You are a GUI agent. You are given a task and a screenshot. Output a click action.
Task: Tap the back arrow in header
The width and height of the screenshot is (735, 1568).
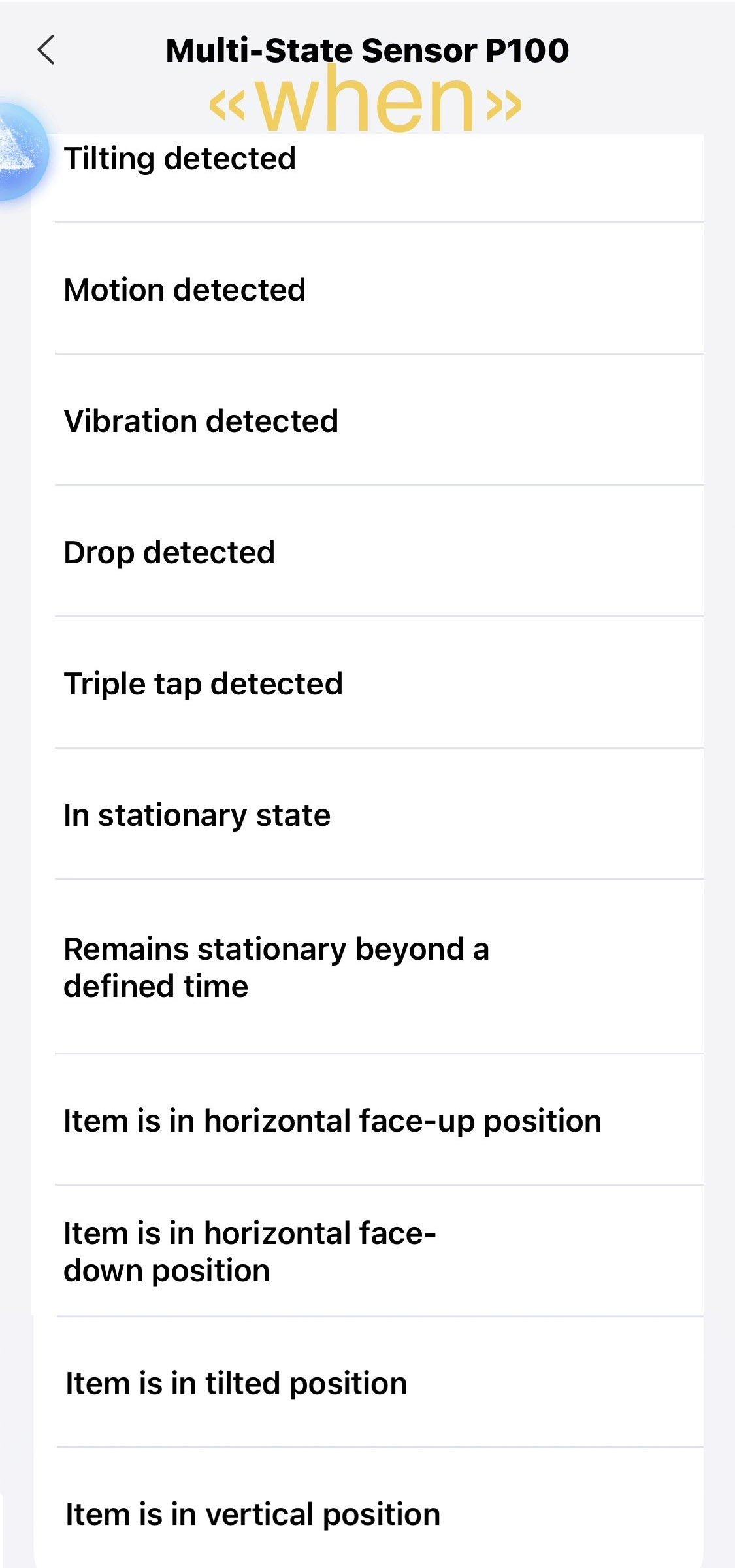click(46, 50)
